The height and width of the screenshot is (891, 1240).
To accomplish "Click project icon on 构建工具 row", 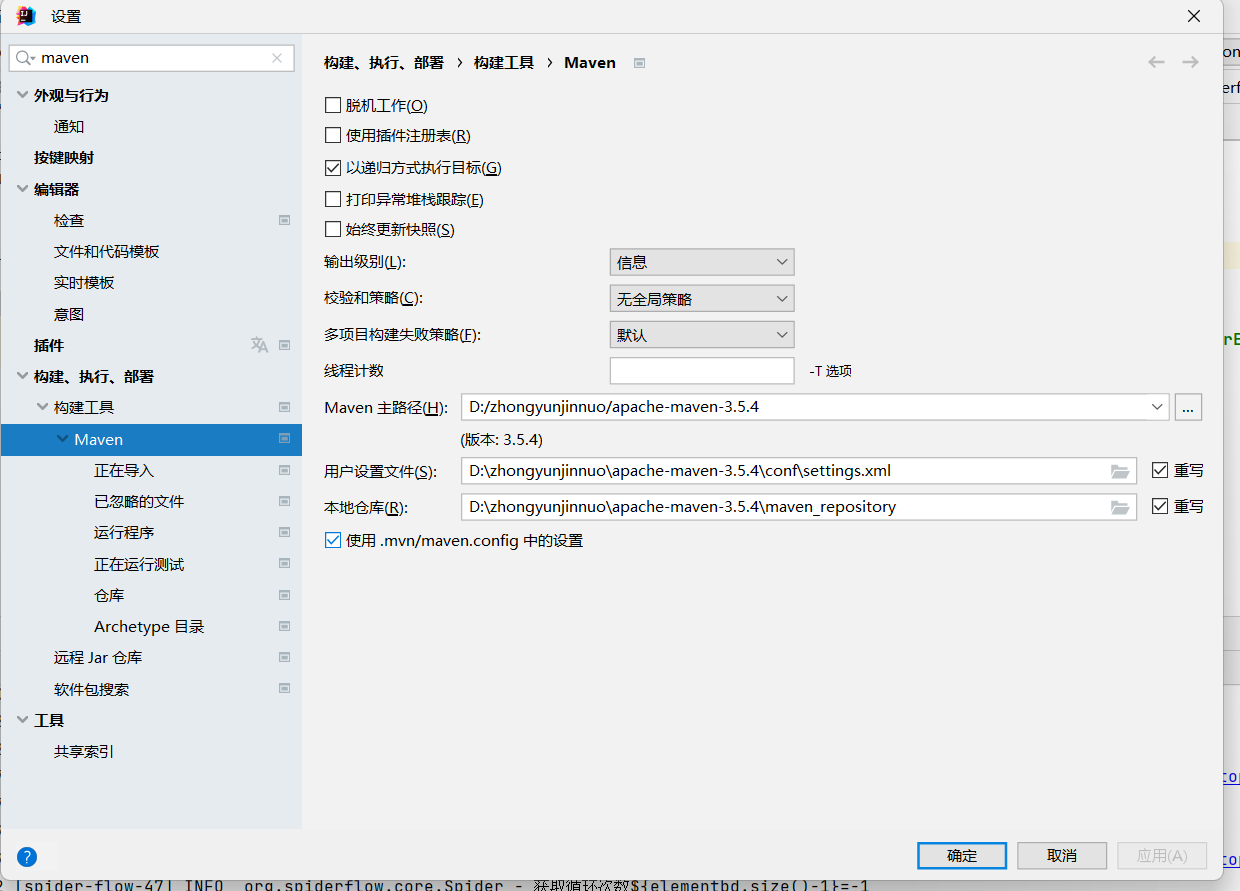I will [285, 407].
